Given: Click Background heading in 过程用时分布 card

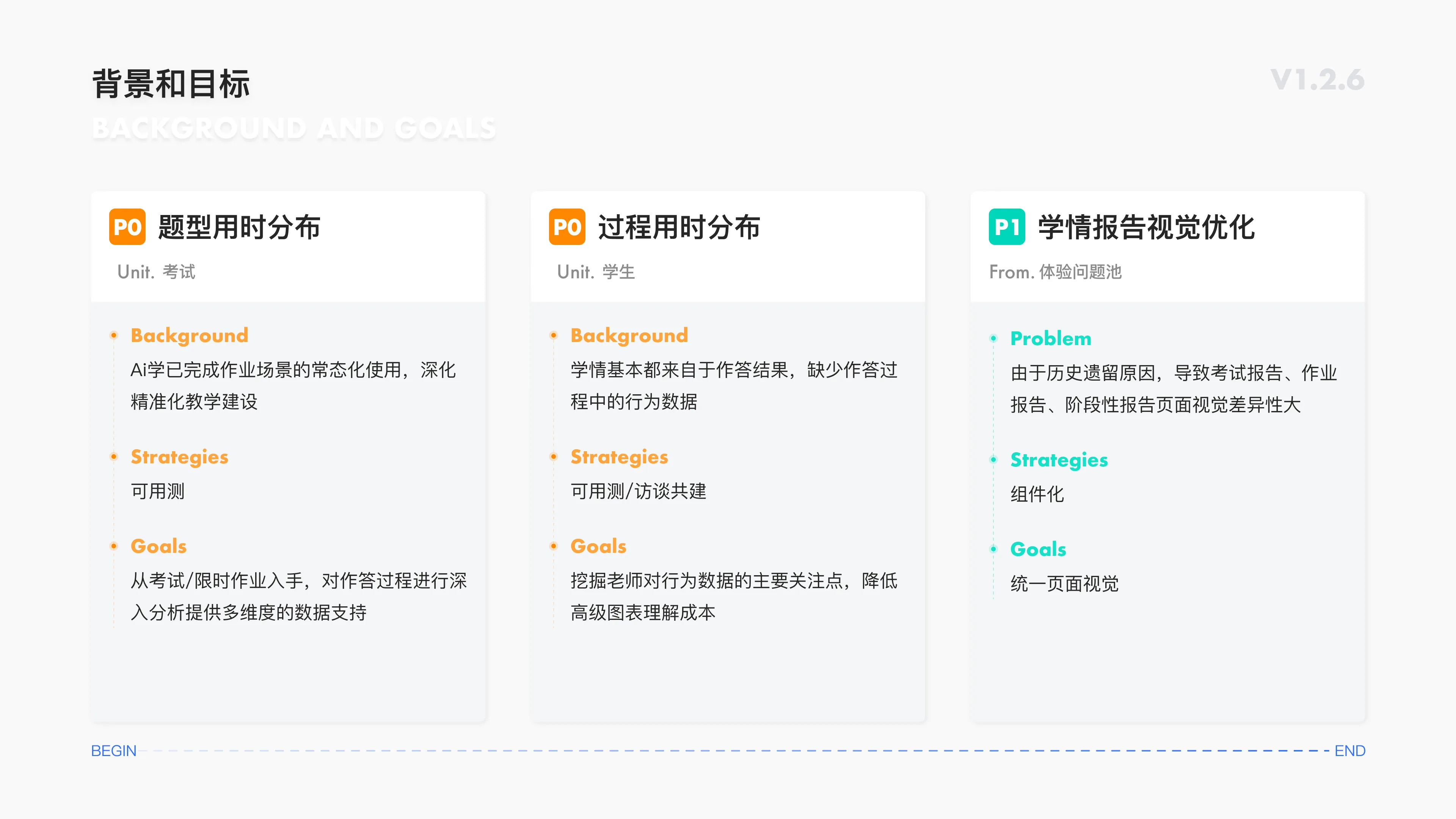Looking at the screenshot, I should click(x=629, y=335).
